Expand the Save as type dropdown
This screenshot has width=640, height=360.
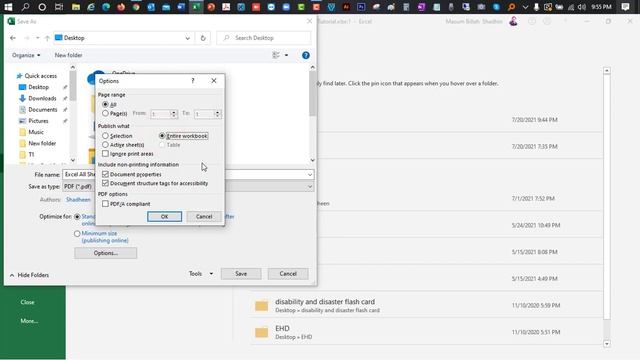coord(310,187)
